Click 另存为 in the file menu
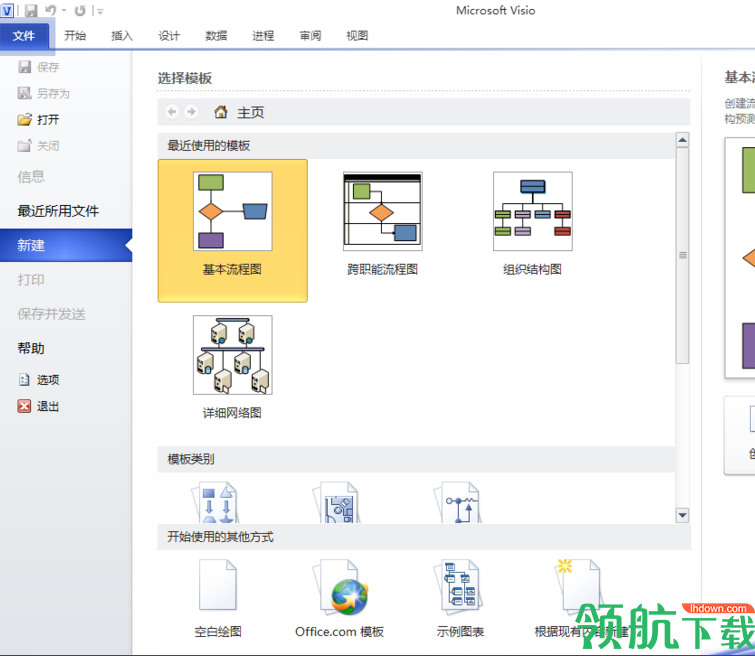Image resolution: width=755 pixels, height=656 pixels. (53, 93)
